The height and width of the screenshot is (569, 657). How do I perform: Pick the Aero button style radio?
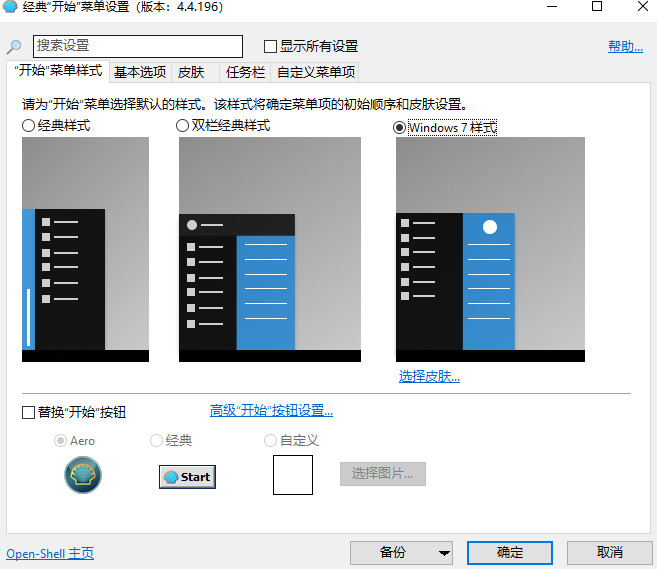pos(60,441)
